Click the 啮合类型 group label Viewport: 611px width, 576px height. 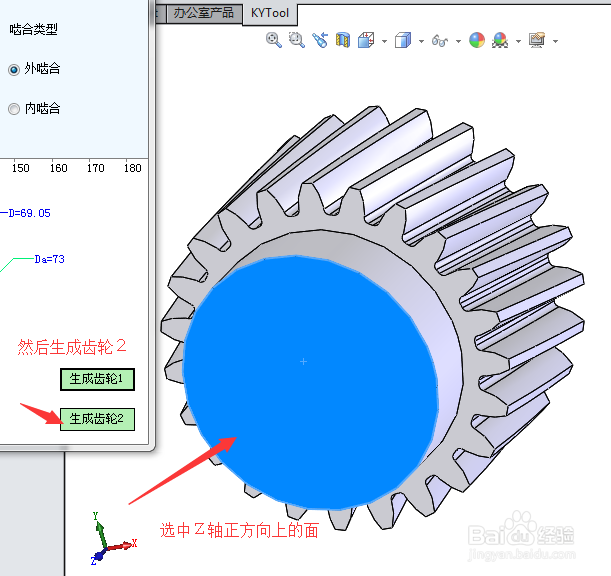34,29
